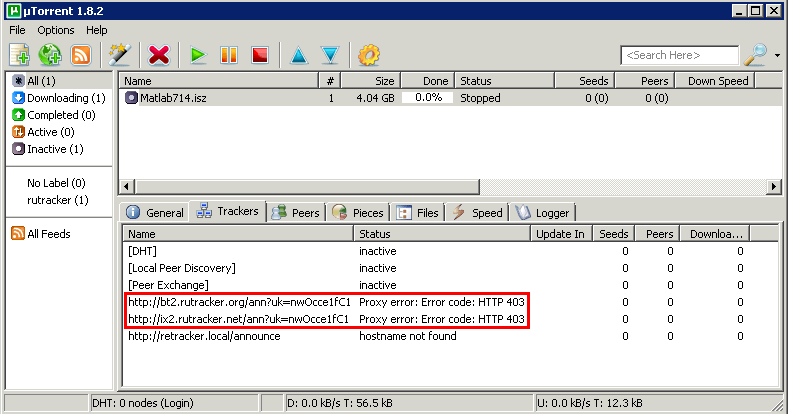The image size is (788, 414).
Task: Open the File menu
Action: click(17, 30)
